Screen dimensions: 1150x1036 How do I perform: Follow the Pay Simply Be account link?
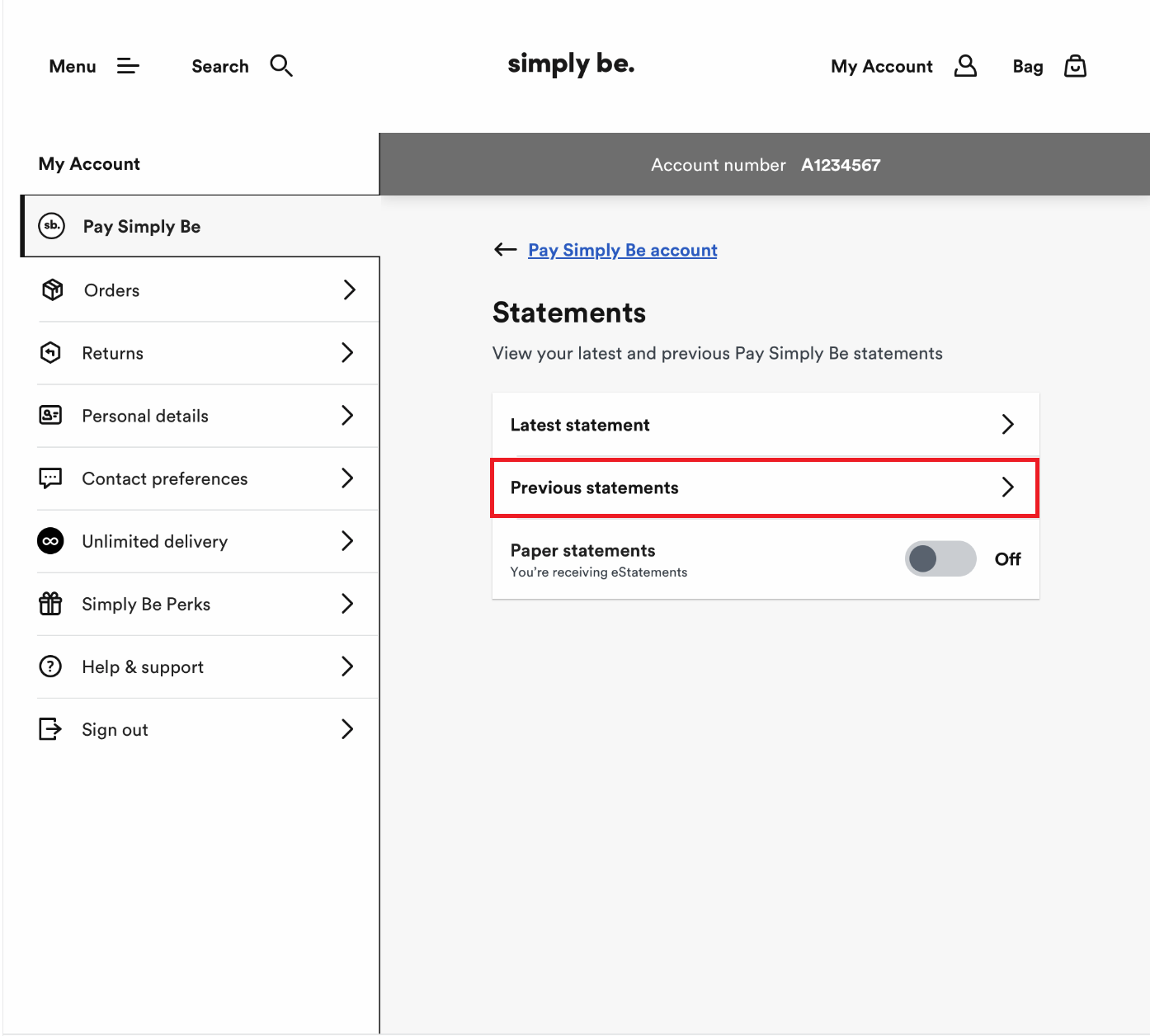click(623, 250)
